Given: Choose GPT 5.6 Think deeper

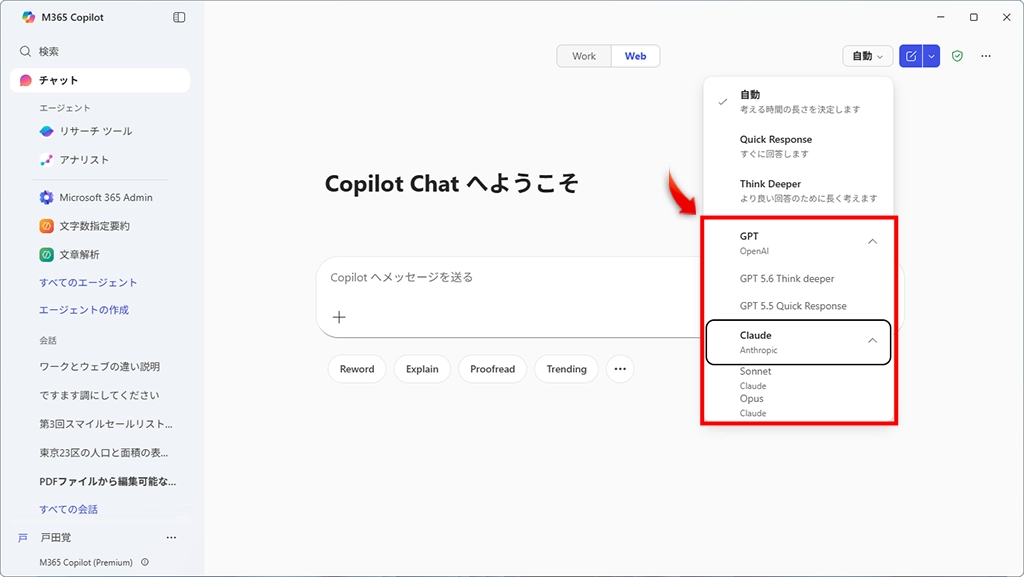Looking at the screenshot, I should click(x=787, y=279).
